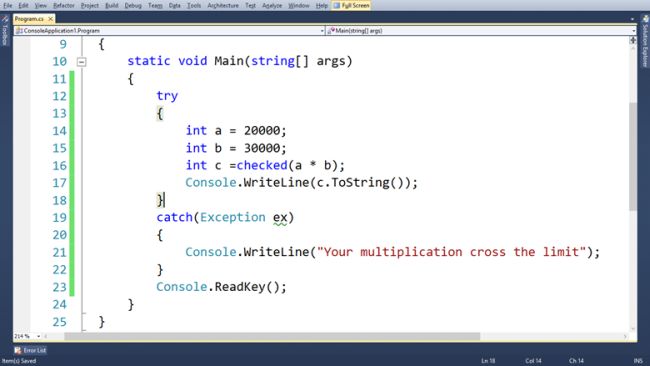Open the View menu
650x366 pixels.
(40, 5)
